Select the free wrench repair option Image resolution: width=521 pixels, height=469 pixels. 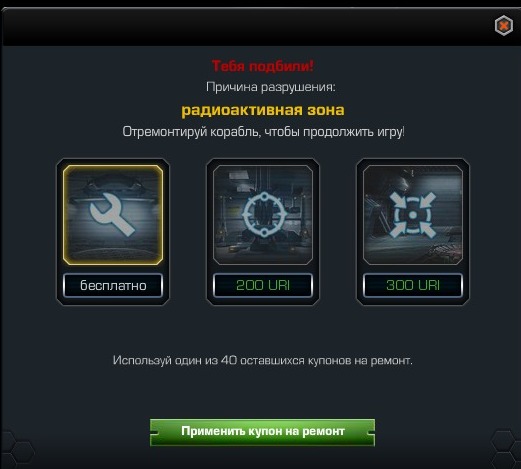click(x=113, y=215)
